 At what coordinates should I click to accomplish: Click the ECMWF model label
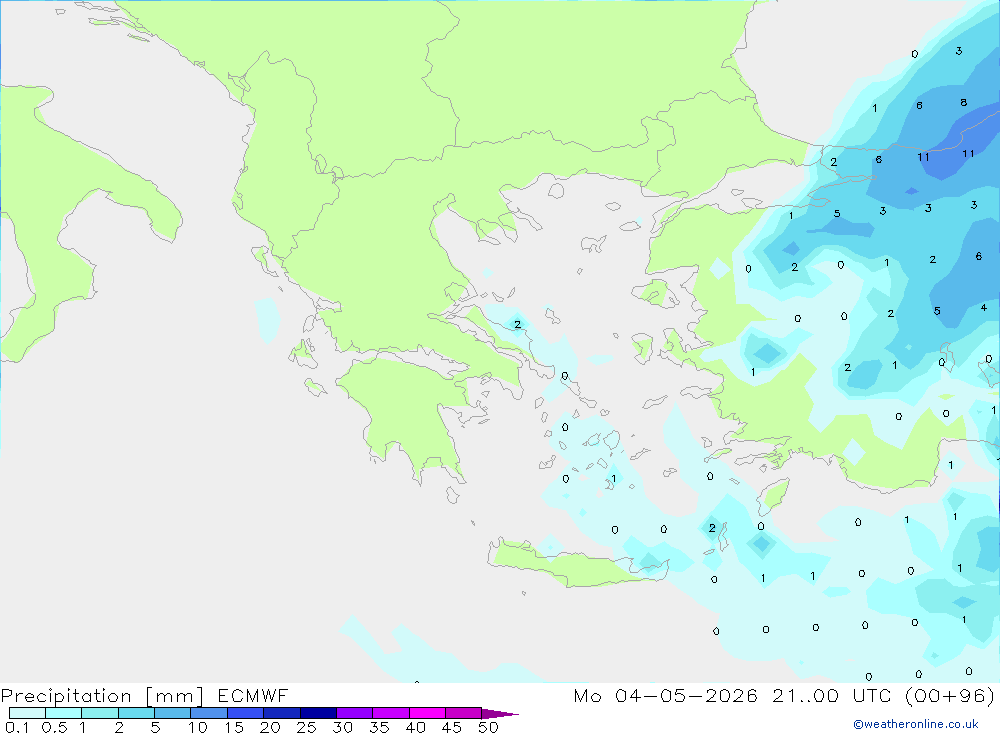(253, 695)
